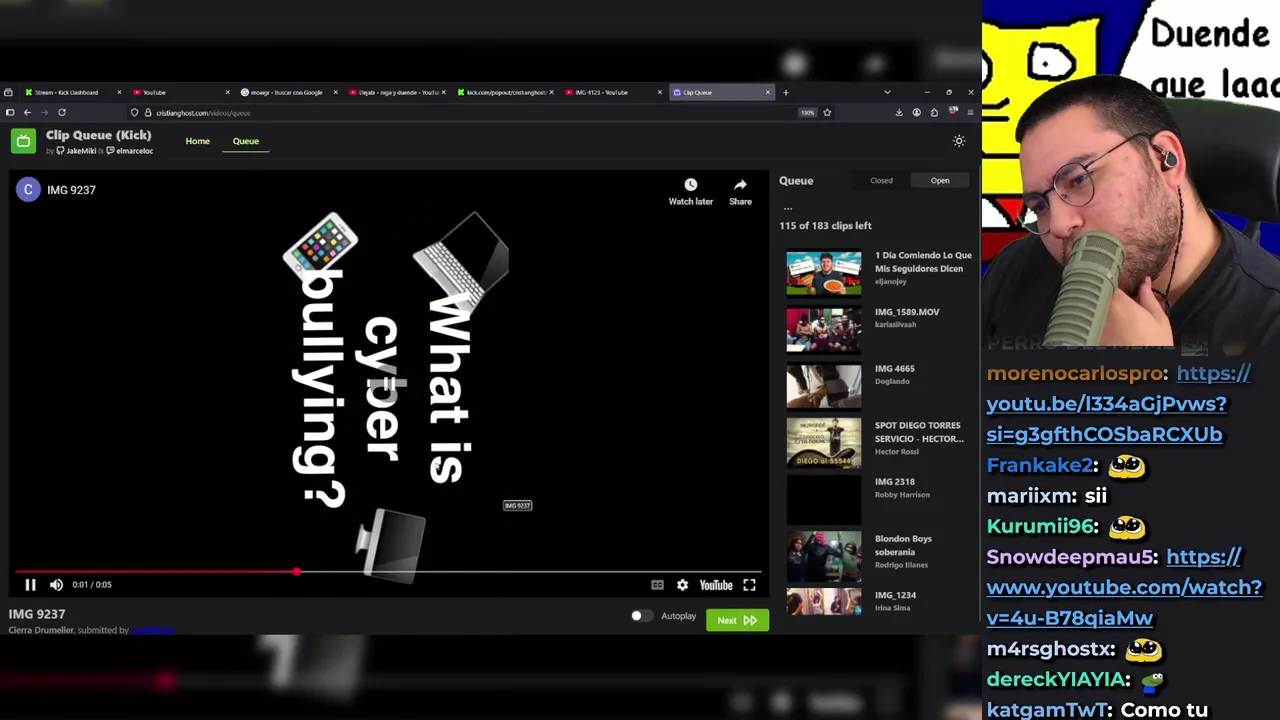Image resolution: width=1280 pixels, height=720 pixels.
Task: Click the green Clip Queue logo icon
Action: click(x=23, y=141)
